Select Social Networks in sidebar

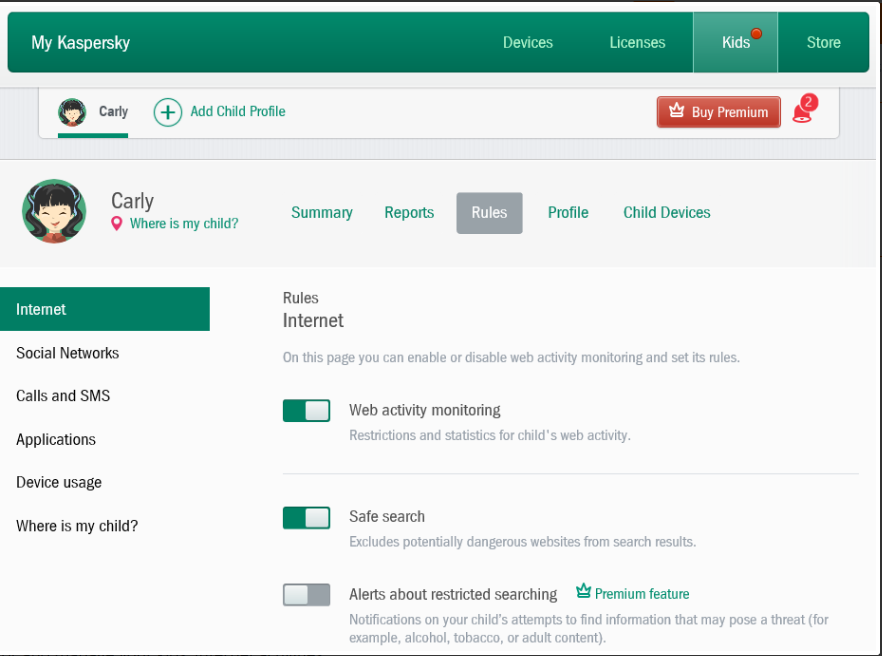pos(68,353)
